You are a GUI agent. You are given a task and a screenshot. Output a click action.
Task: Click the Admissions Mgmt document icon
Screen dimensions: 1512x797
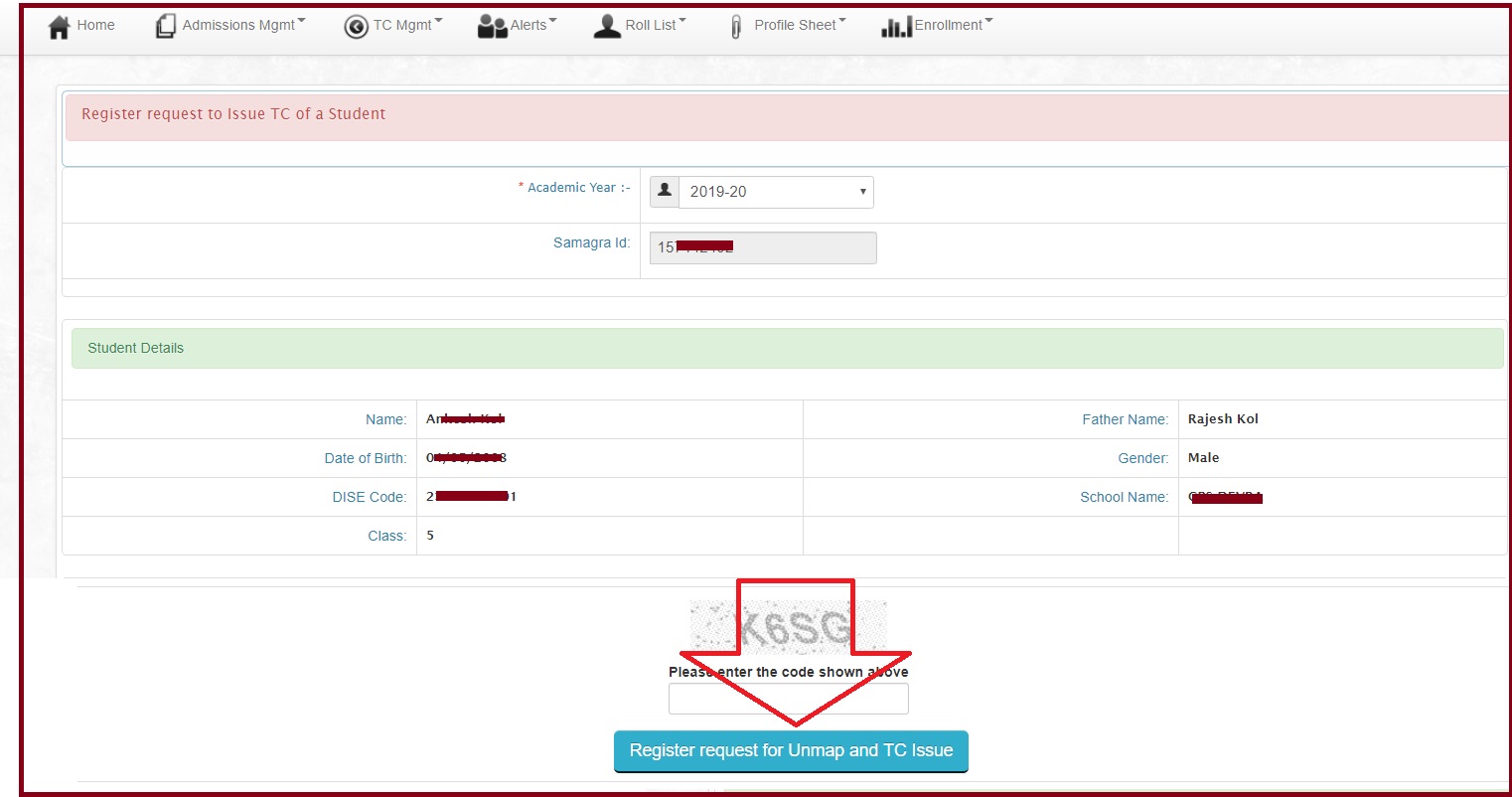pos(165,27)
